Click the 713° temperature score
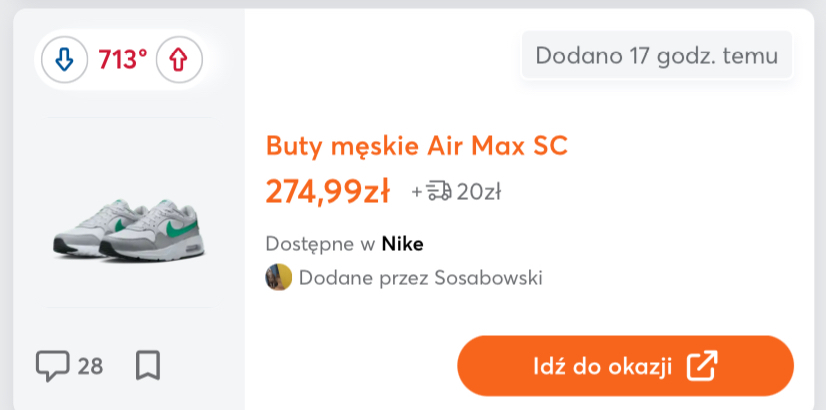The height and width of the screenshot is (410, 828). pyautogui.click(x=122, y=60)
